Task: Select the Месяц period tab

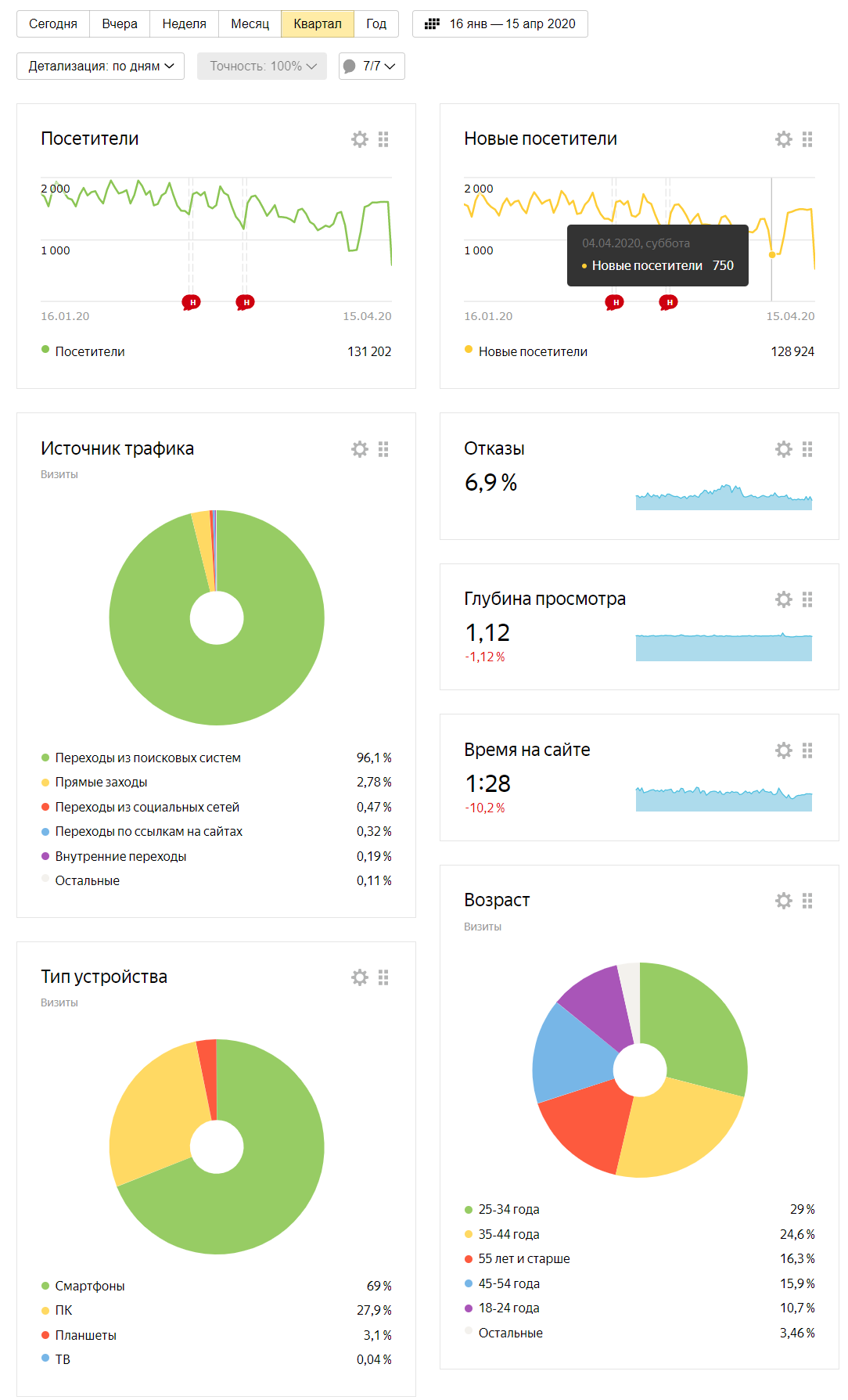Action: coord(250,24)
